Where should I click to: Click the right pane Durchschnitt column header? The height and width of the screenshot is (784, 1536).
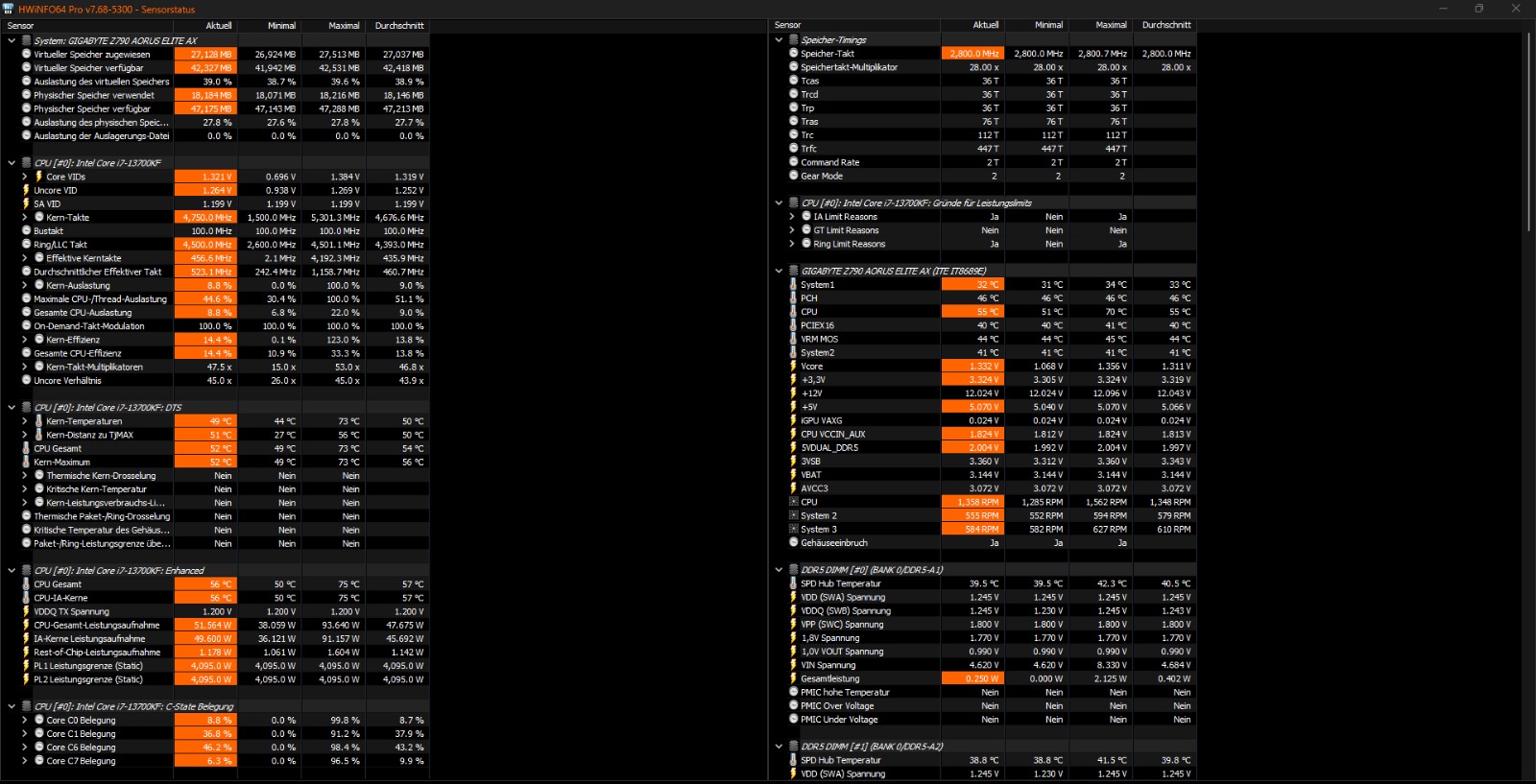tap(1164, 25)
